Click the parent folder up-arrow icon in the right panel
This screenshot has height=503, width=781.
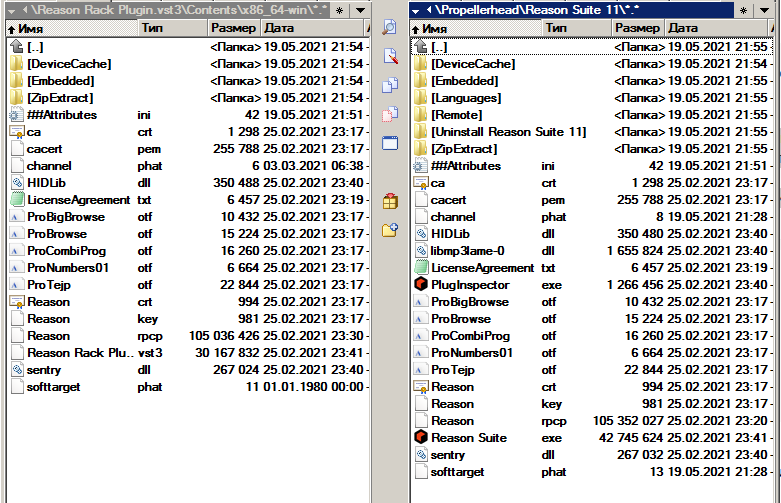pyautogui.click(x=421, y=47)
